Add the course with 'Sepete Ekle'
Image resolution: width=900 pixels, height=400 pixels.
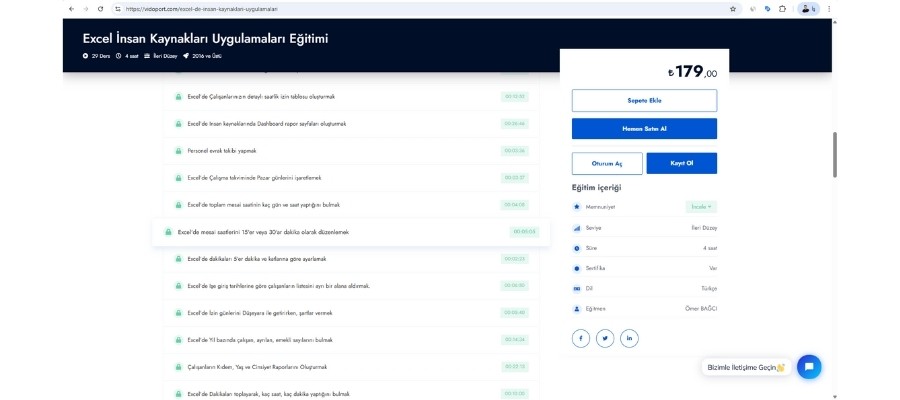tap(644, 100)
